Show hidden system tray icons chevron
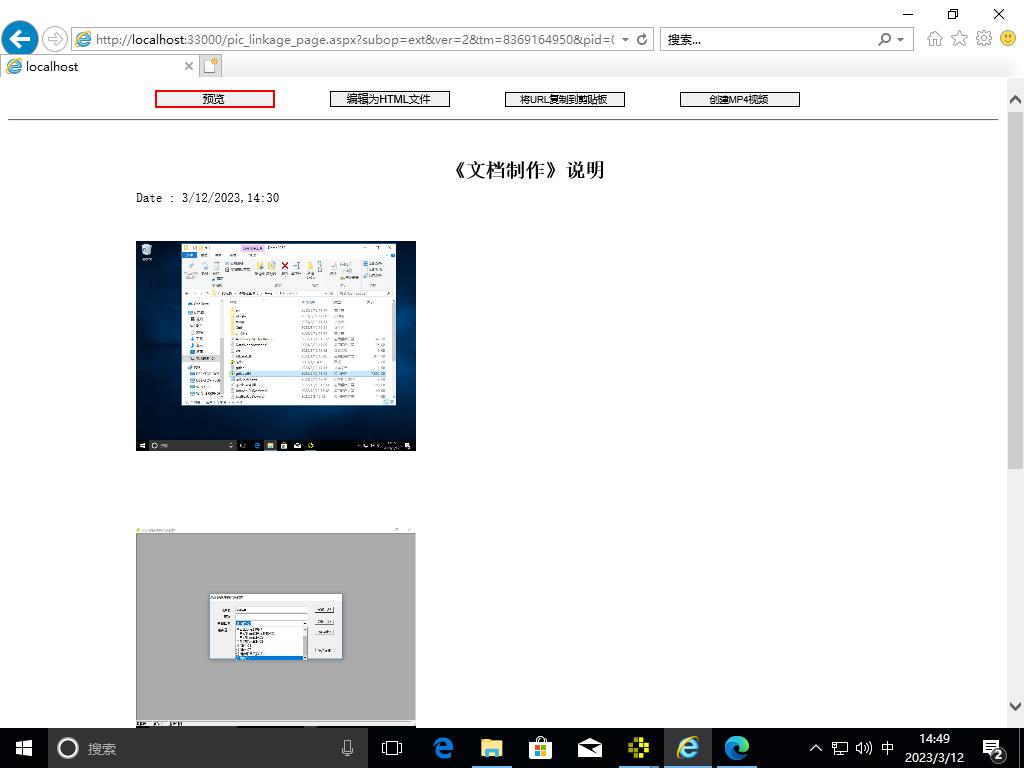Screen dimensions: 1024x768 (815, 748)
